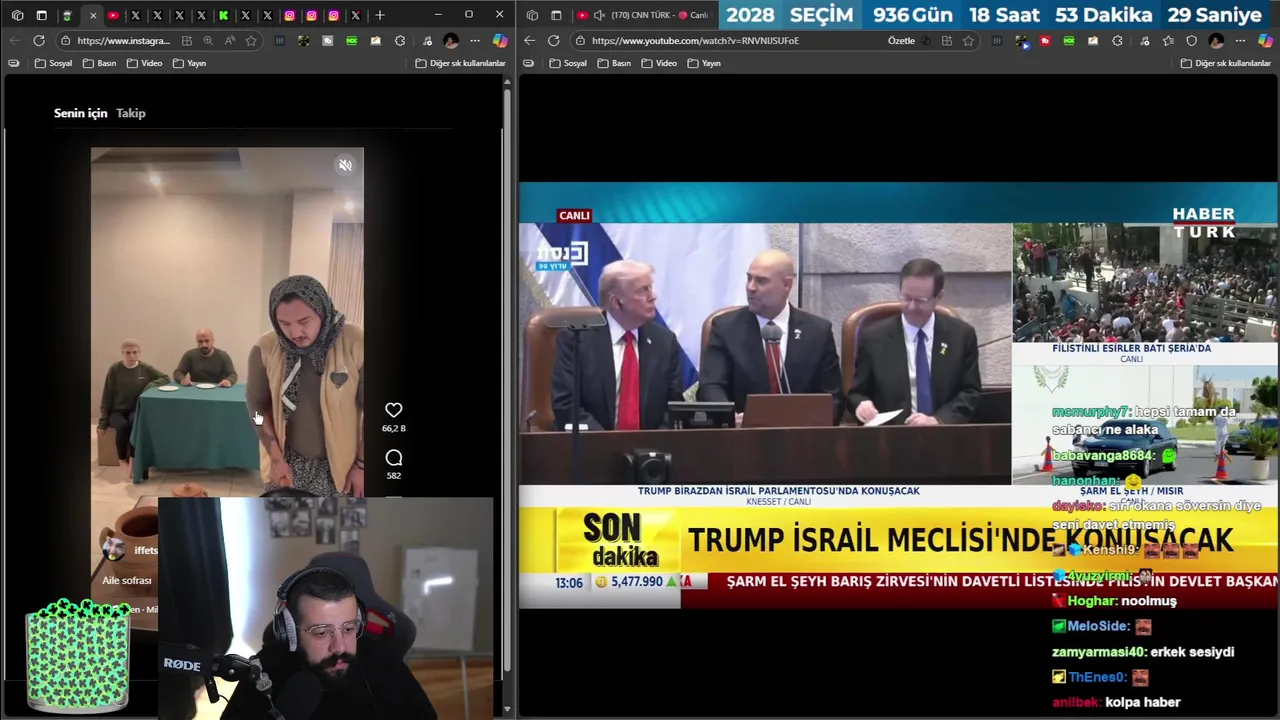Viewport: 1280px width, 720px height.
Task: Expand Basın bookmarks folder in Instagram window
Action: pyautogui.click(x=100, y=63)
